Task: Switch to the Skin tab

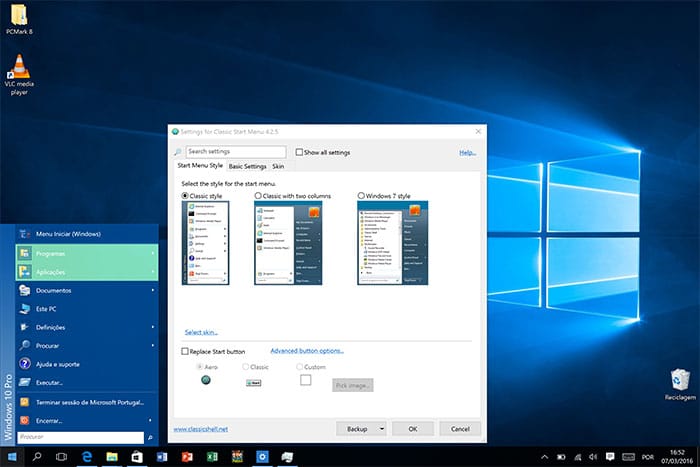Action: 278,166
